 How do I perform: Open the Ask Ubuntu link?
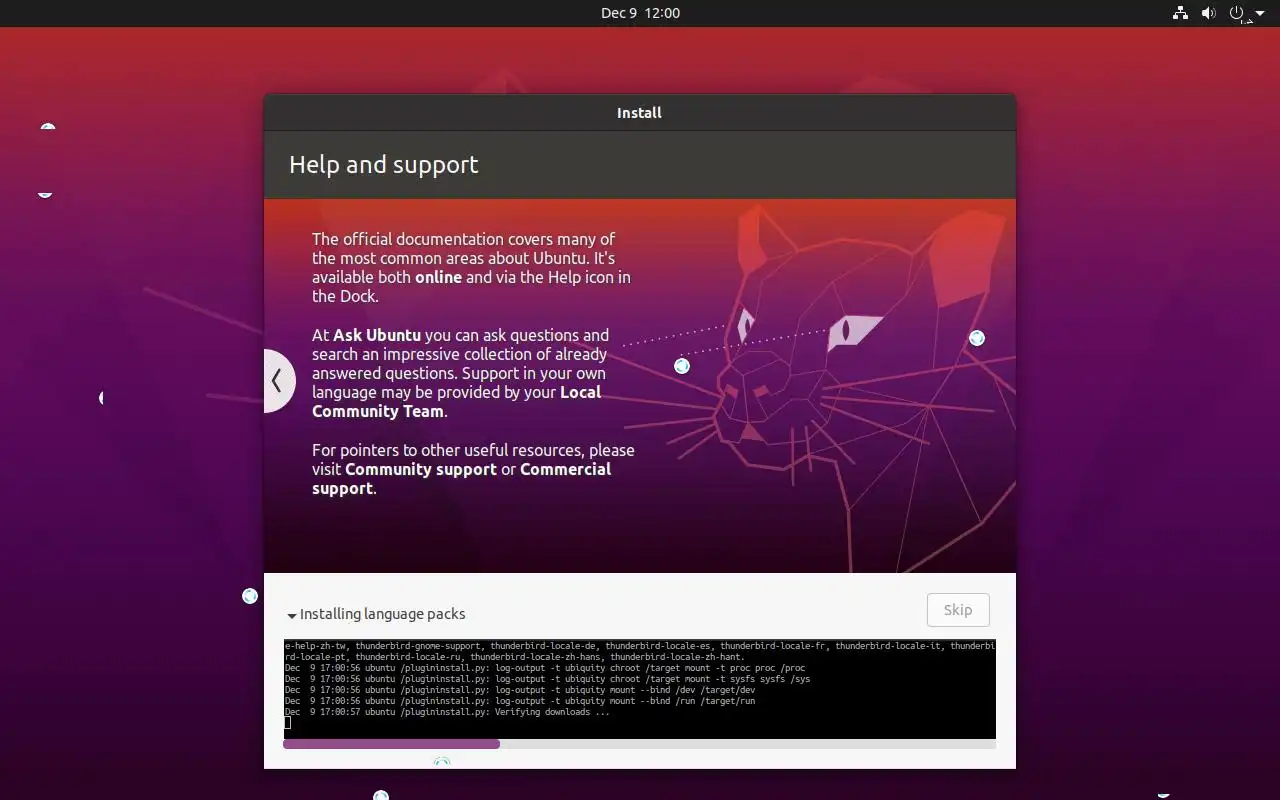pos(377,335)
